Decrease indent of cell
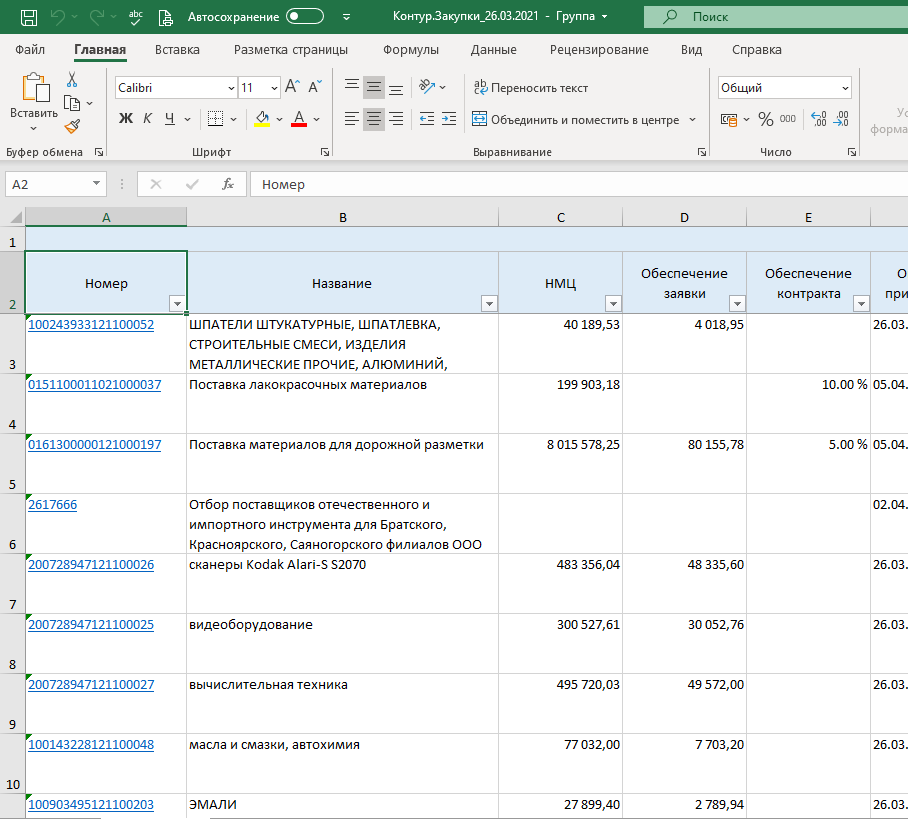 (x=427, y=119)
